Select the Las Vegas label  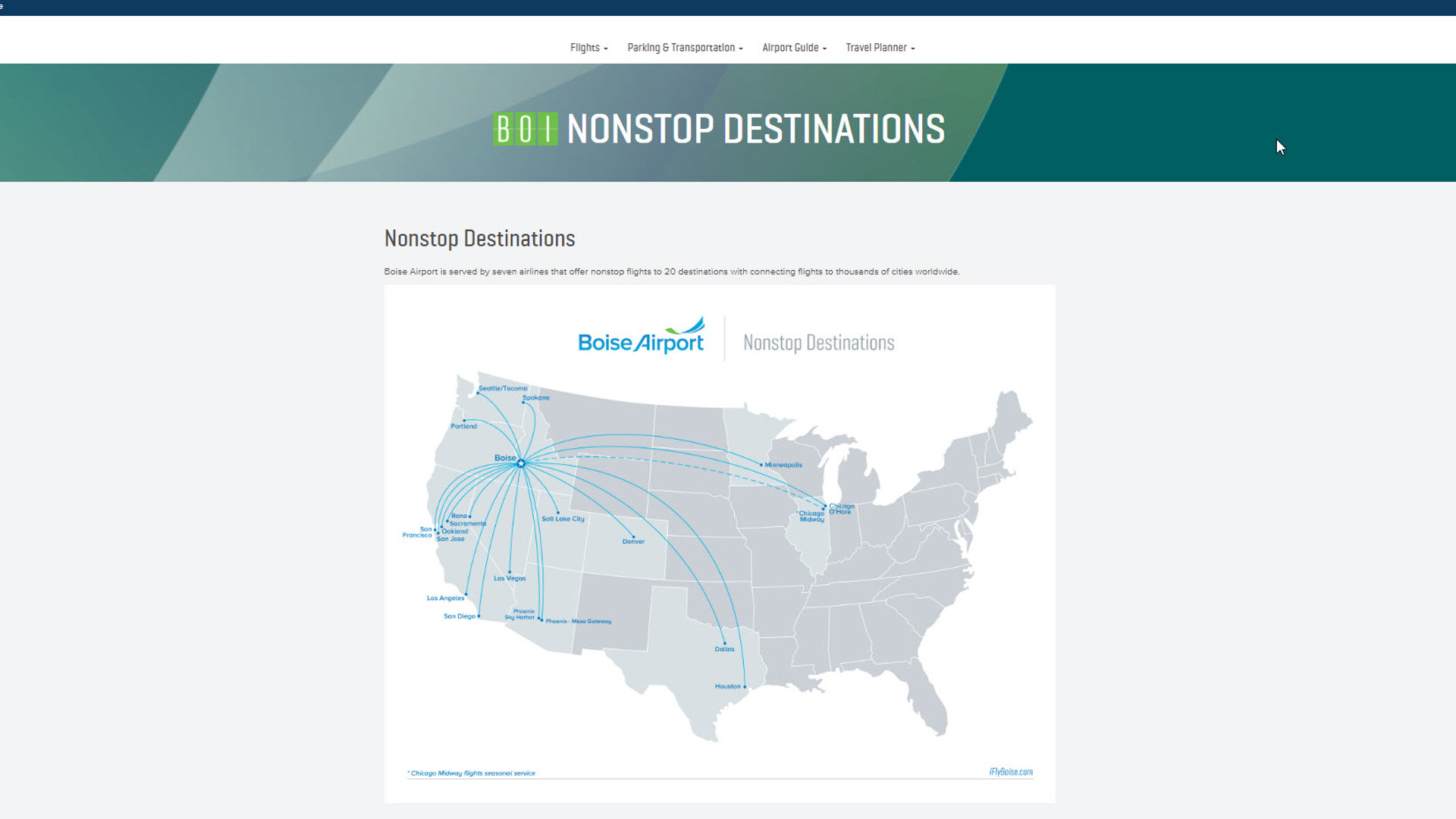(x=510, y=578)
